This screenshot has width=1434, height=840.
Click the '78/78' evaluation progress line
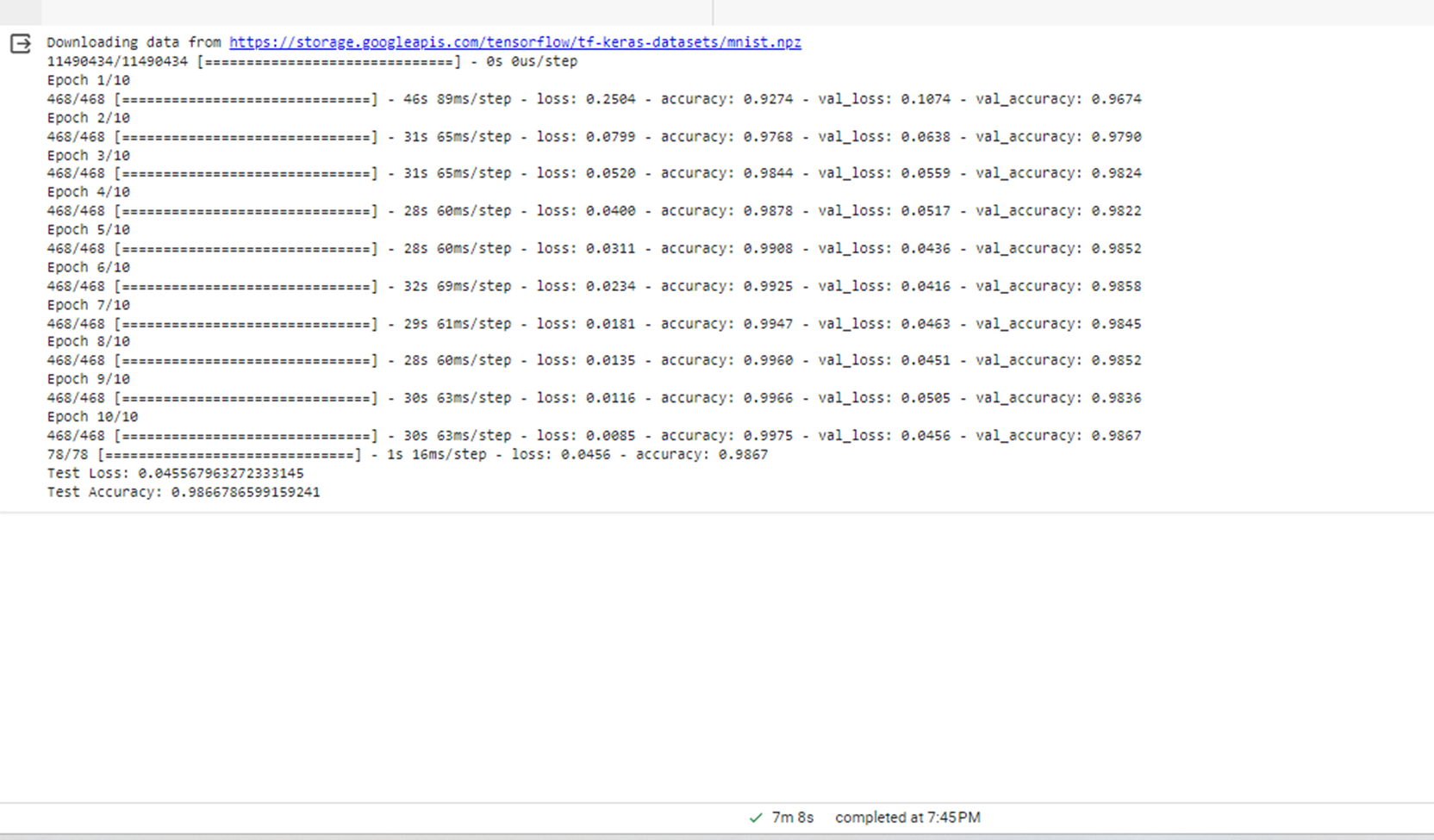pyautogui.click(x=407, y=455)
